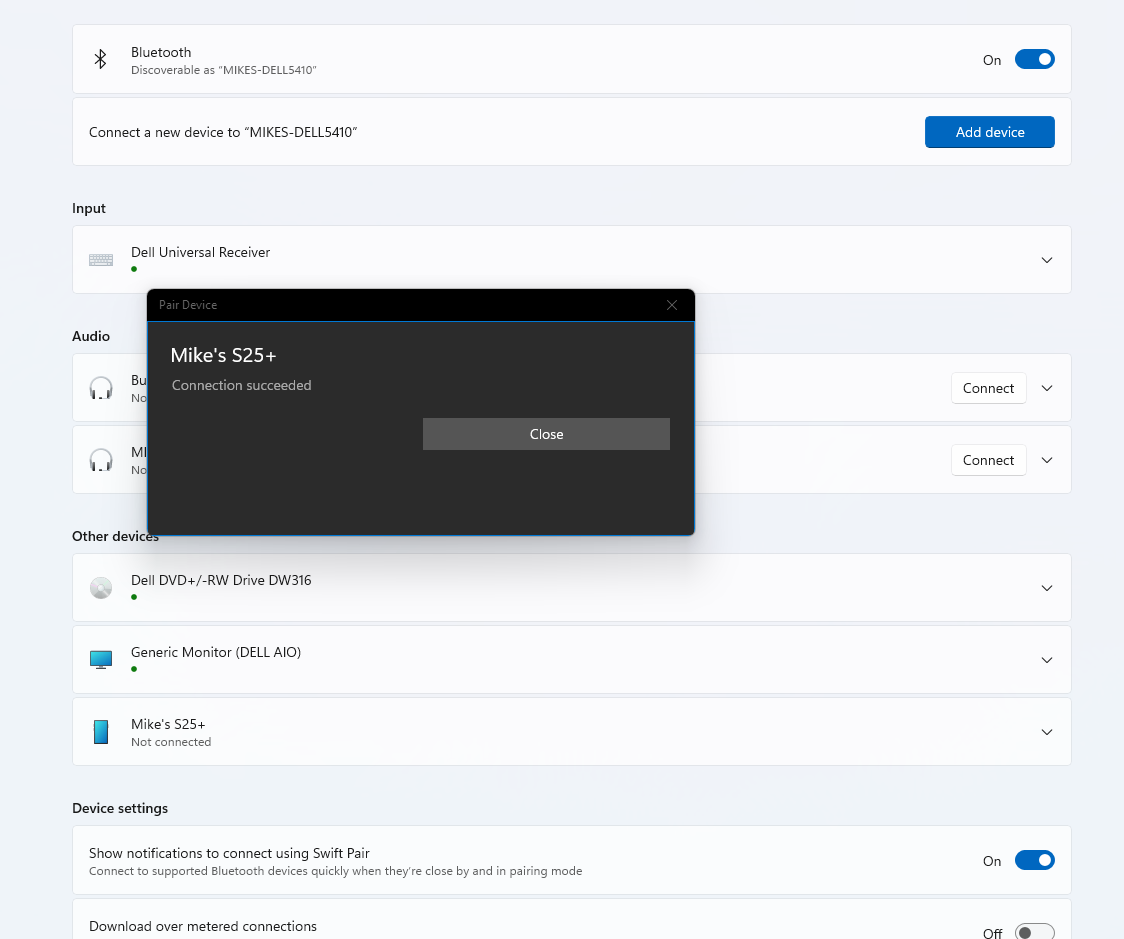Image resolution: width=1124 pixels, height=939 pixels.
Task: Expand the Dell DVD+/-RW Drive DW316 entry
Action: click(x=1047, y=588)
